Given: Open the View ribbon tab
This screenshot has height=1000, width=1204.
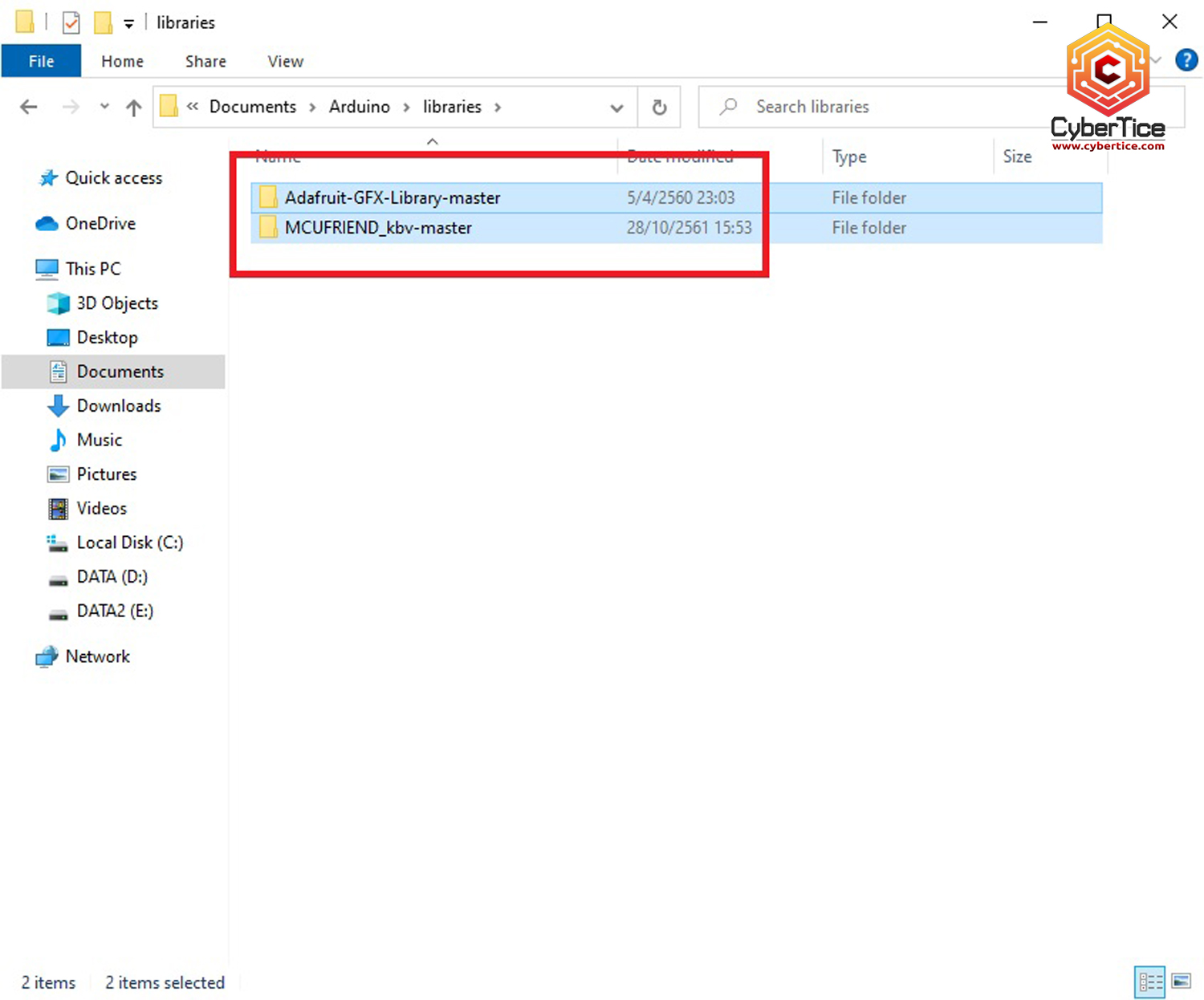Looking at the screenshot, I should (285, 62).
